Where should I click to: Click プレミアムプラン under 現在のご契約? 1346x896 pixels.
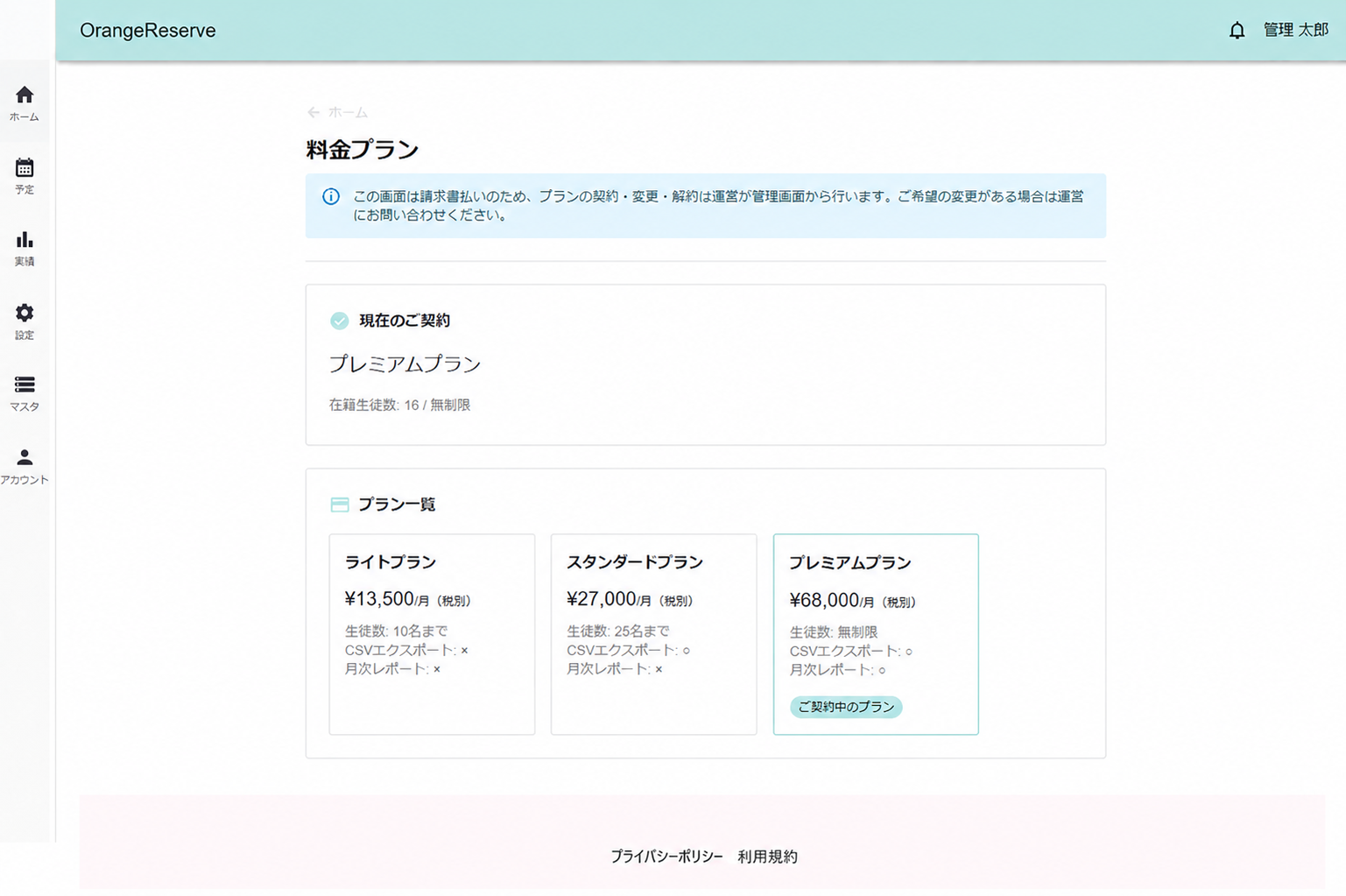(405, 364)
